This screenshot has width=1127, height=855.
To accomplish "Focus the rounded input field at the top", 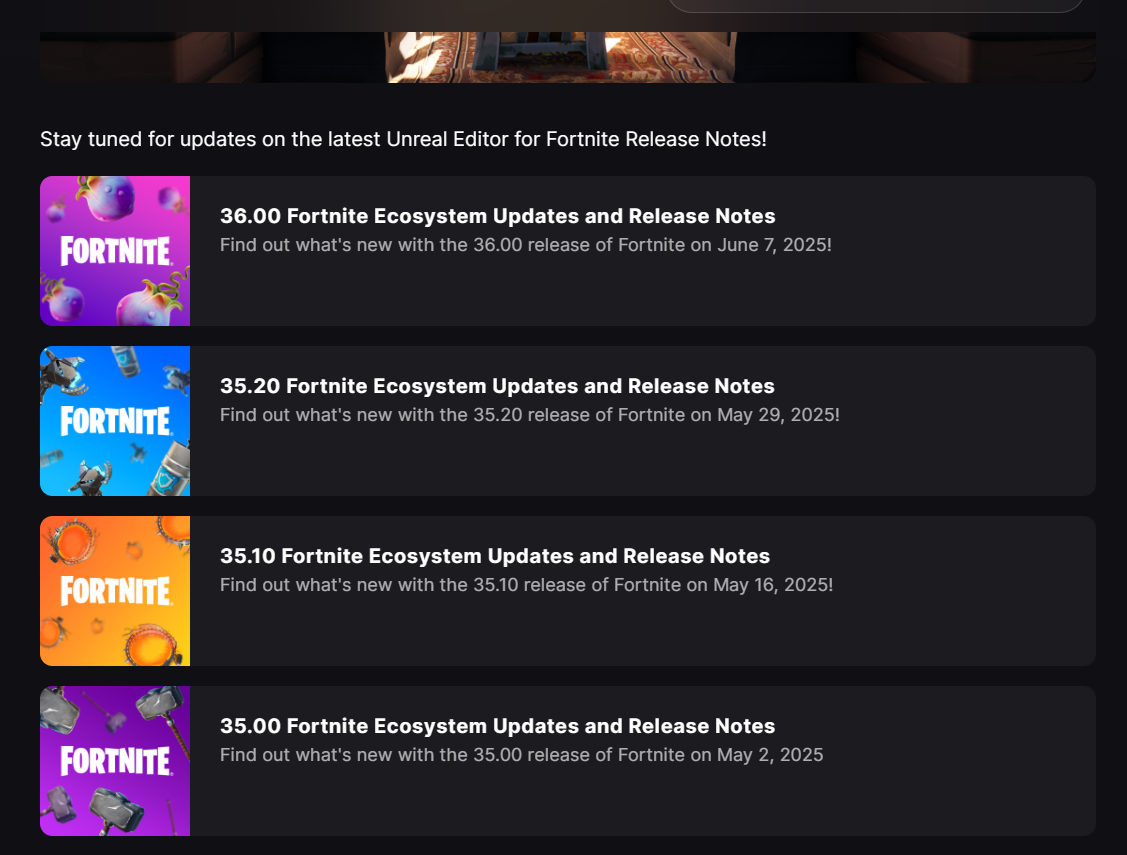I will (x=875, y=5).
